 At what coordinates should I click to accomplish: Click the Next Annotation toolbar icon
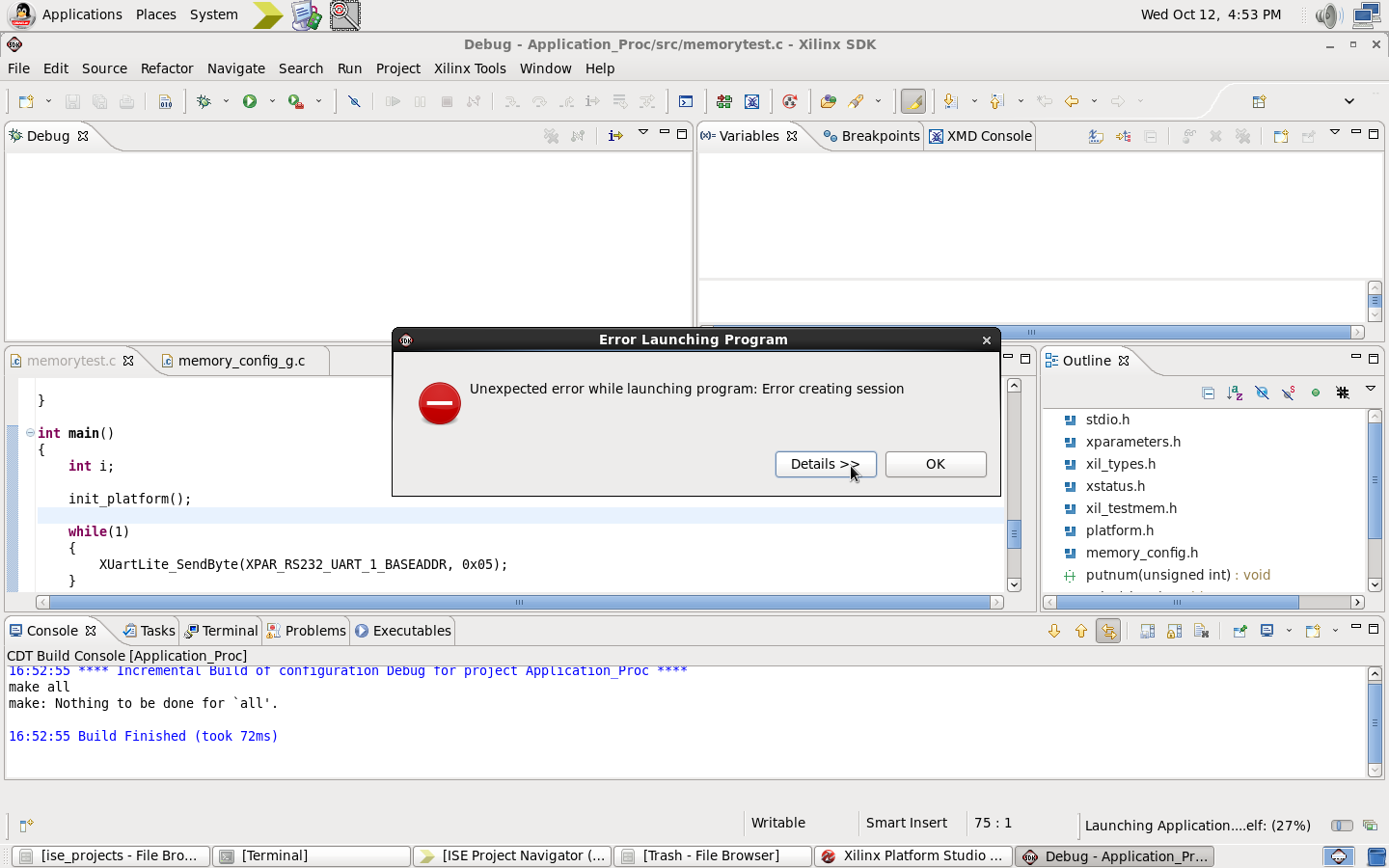pos(951,101)
